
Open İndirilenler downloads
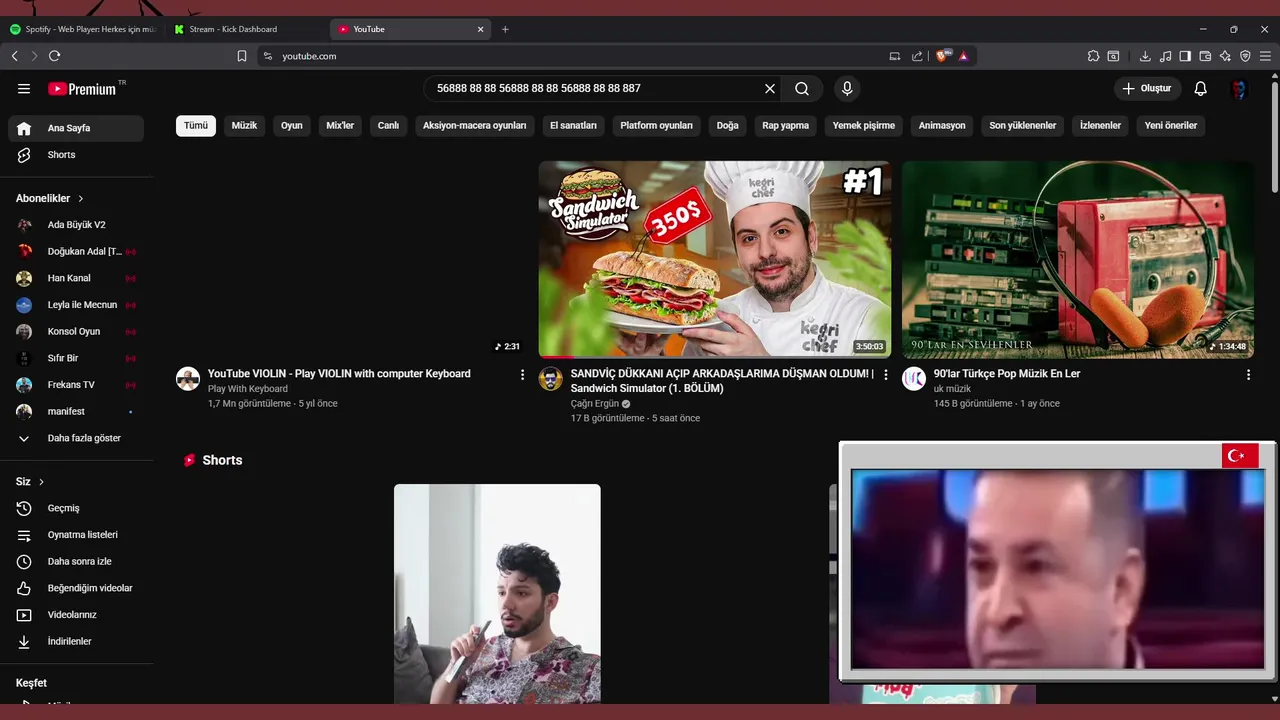tap(76, 642)
